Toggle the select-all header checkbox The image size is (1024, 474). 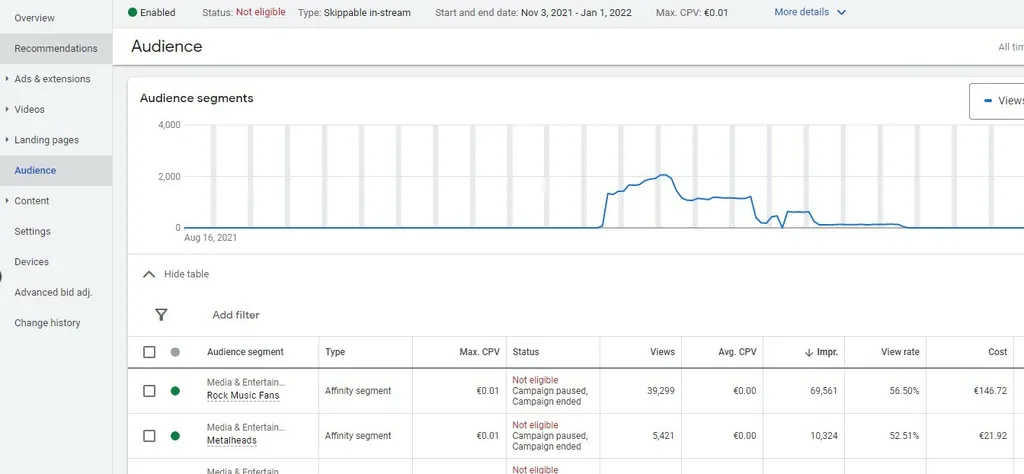[x=149, y=352]
